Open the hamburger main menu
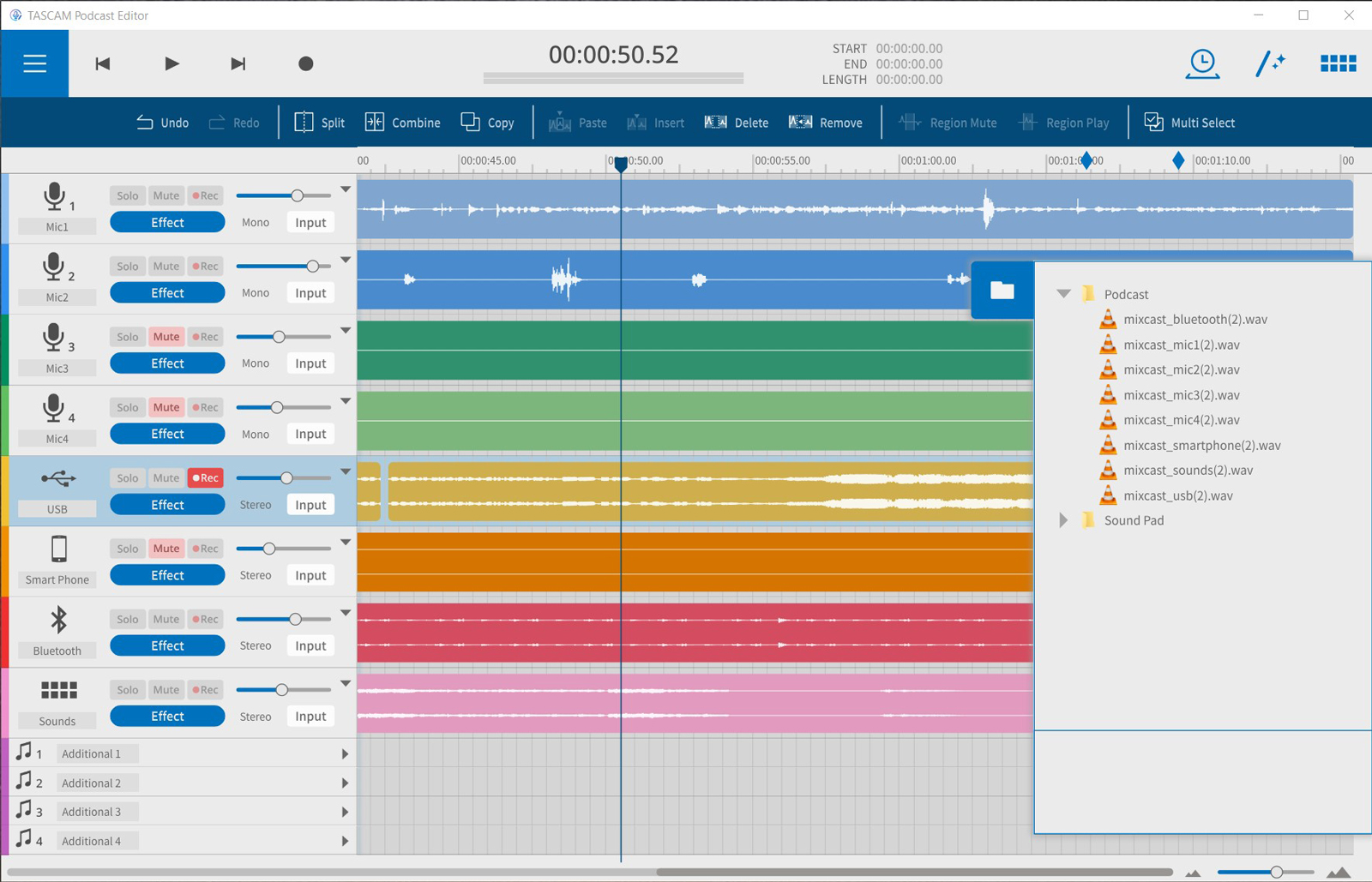 pos(34,63)
